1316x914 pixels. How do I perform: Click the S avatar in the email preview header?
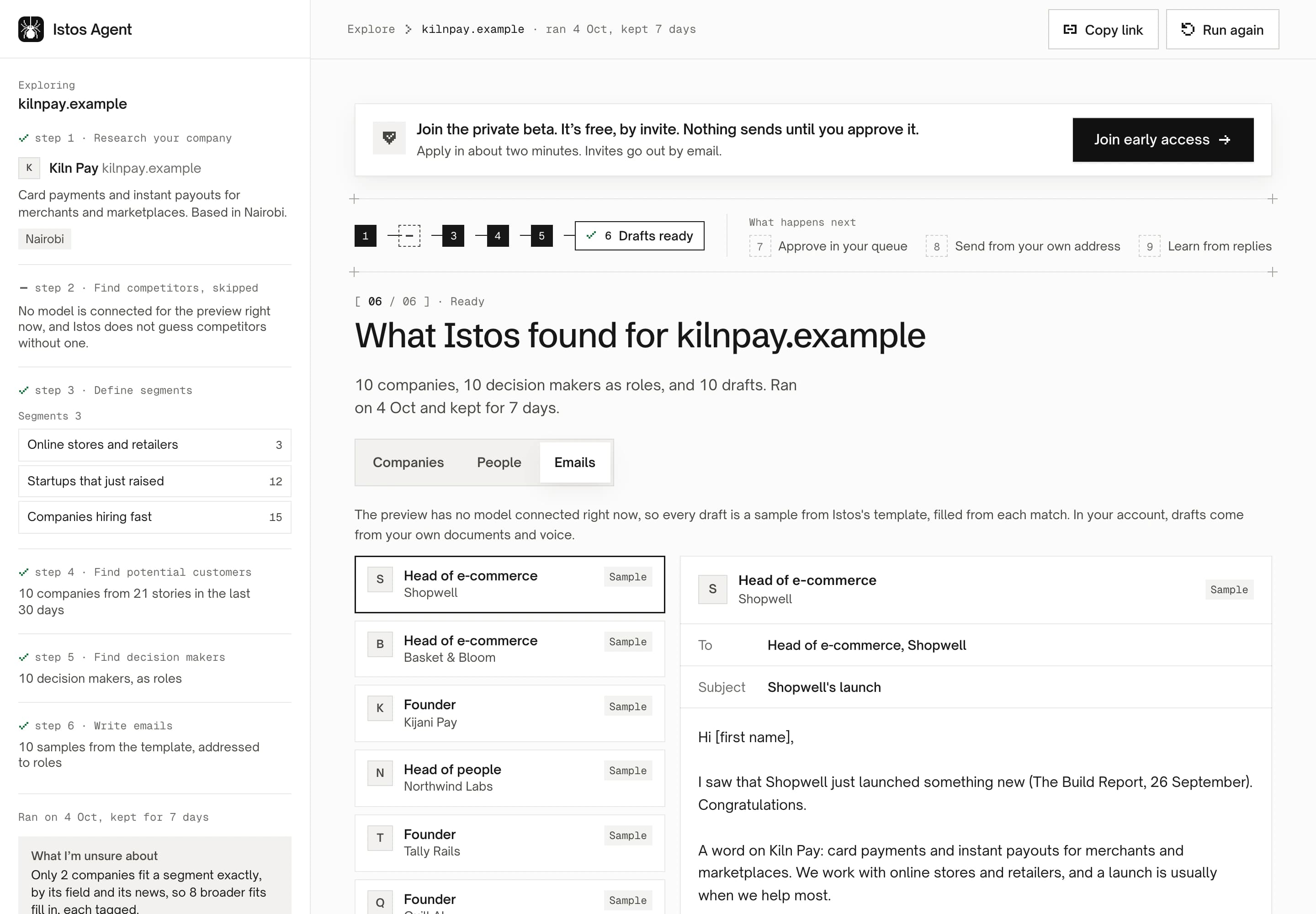click(x=712, y=589)
